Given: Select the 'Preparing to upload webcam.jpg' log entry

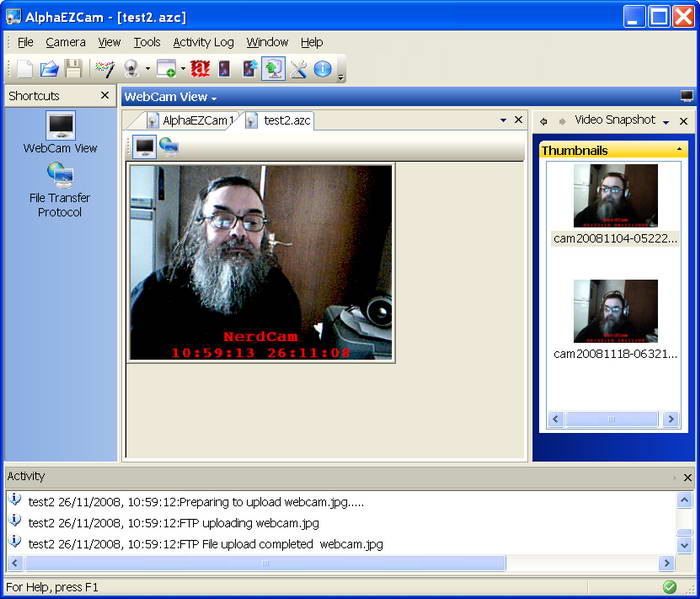Looking at the screenshot, I should click(x=196, y=502).
